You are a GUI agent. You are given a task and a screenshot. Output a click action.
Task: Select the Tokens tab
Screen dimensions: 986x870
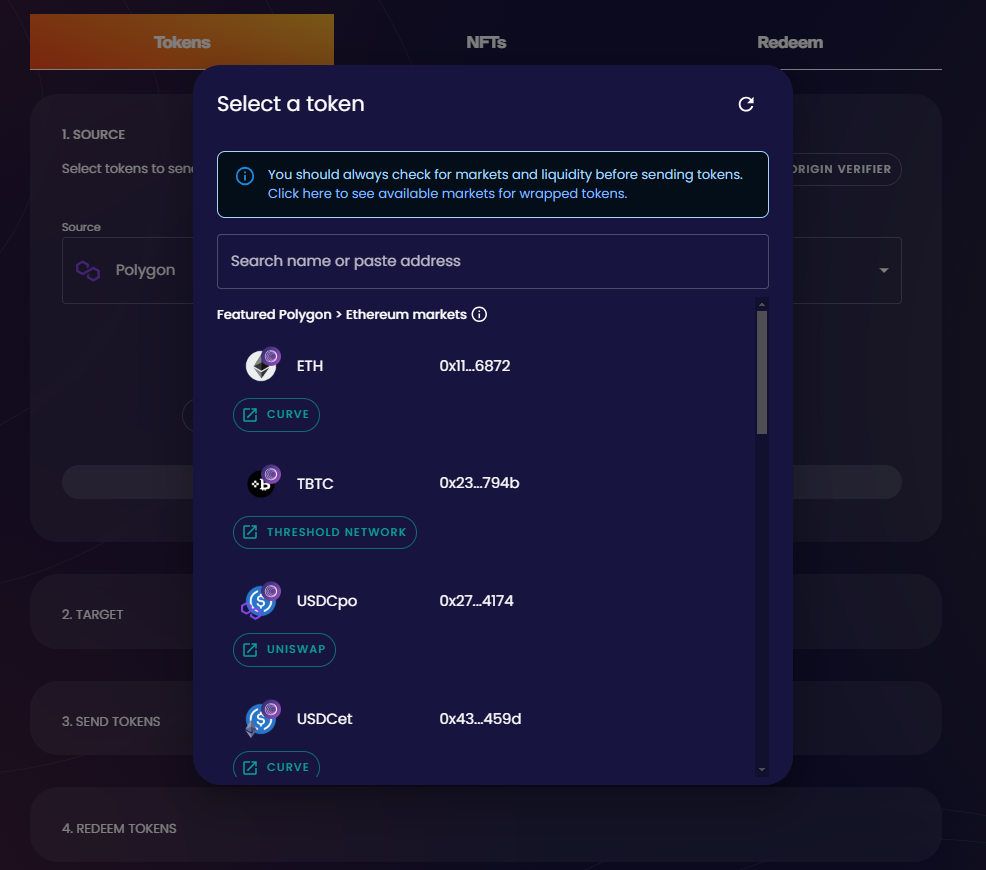(x=182, y=42)
